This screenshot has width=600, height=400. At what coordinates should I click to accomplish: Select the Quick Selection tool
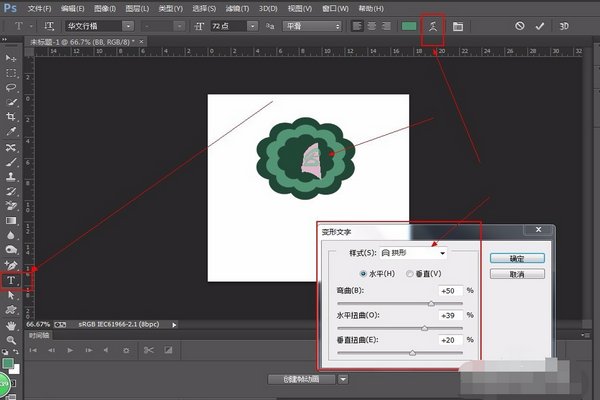pos(11,102)
